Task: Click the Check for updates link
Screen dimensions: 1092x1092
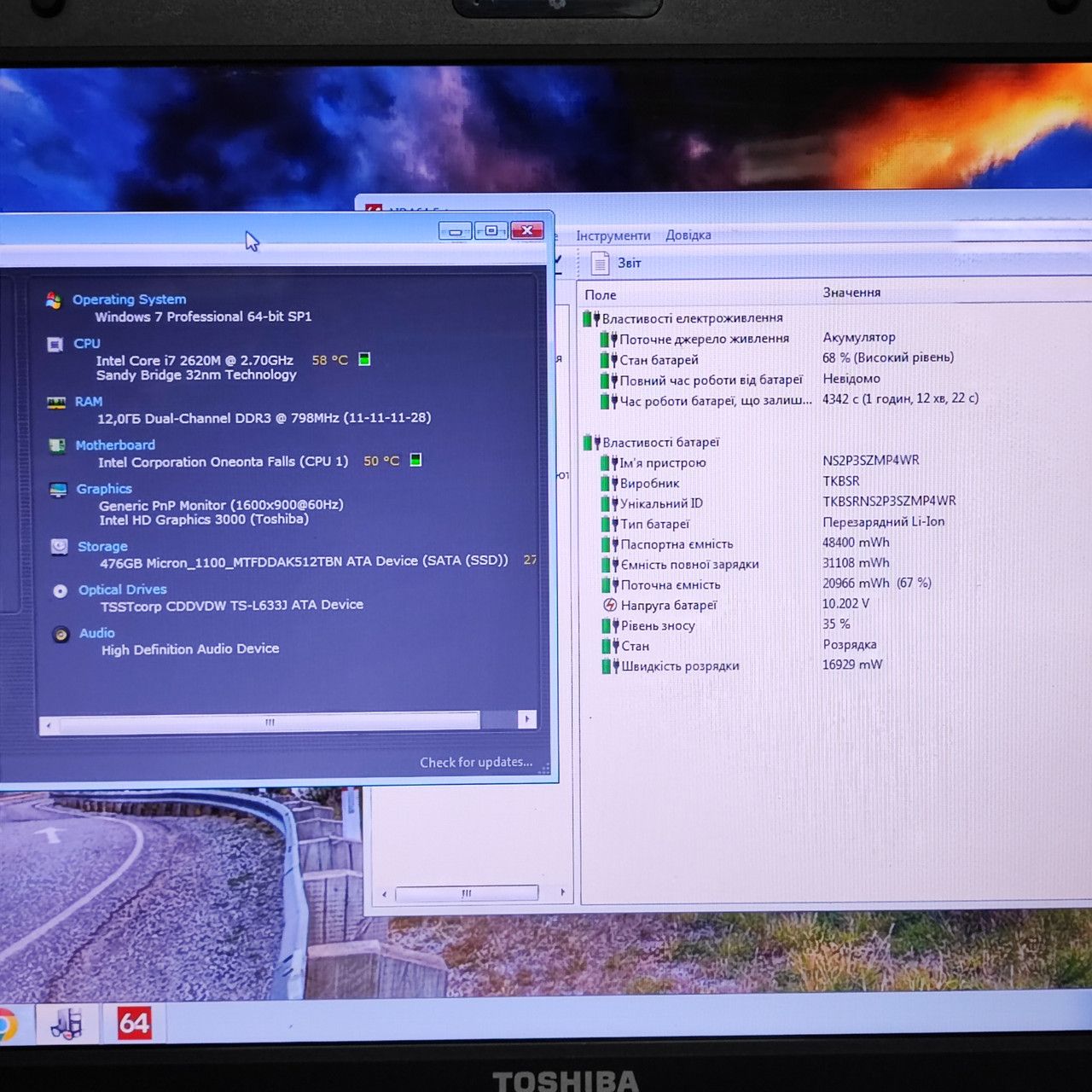Action: click(x=476, y=762)
